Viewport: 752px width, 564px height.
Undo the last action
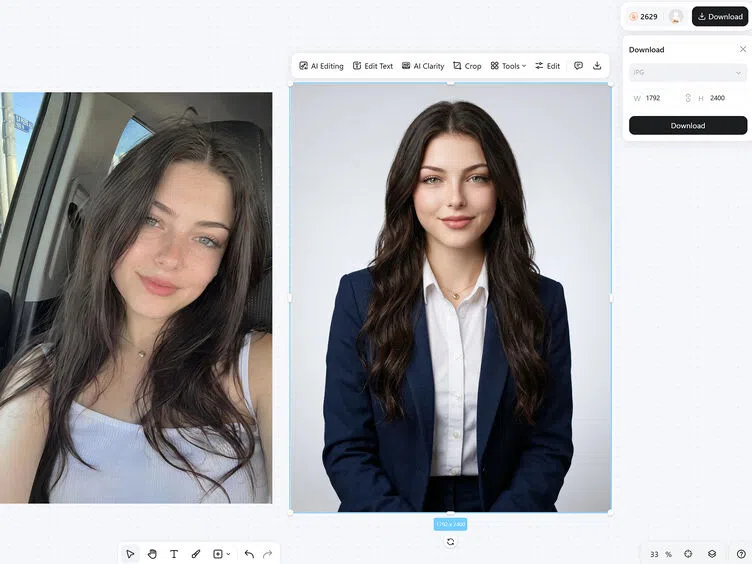click(249, 554)
